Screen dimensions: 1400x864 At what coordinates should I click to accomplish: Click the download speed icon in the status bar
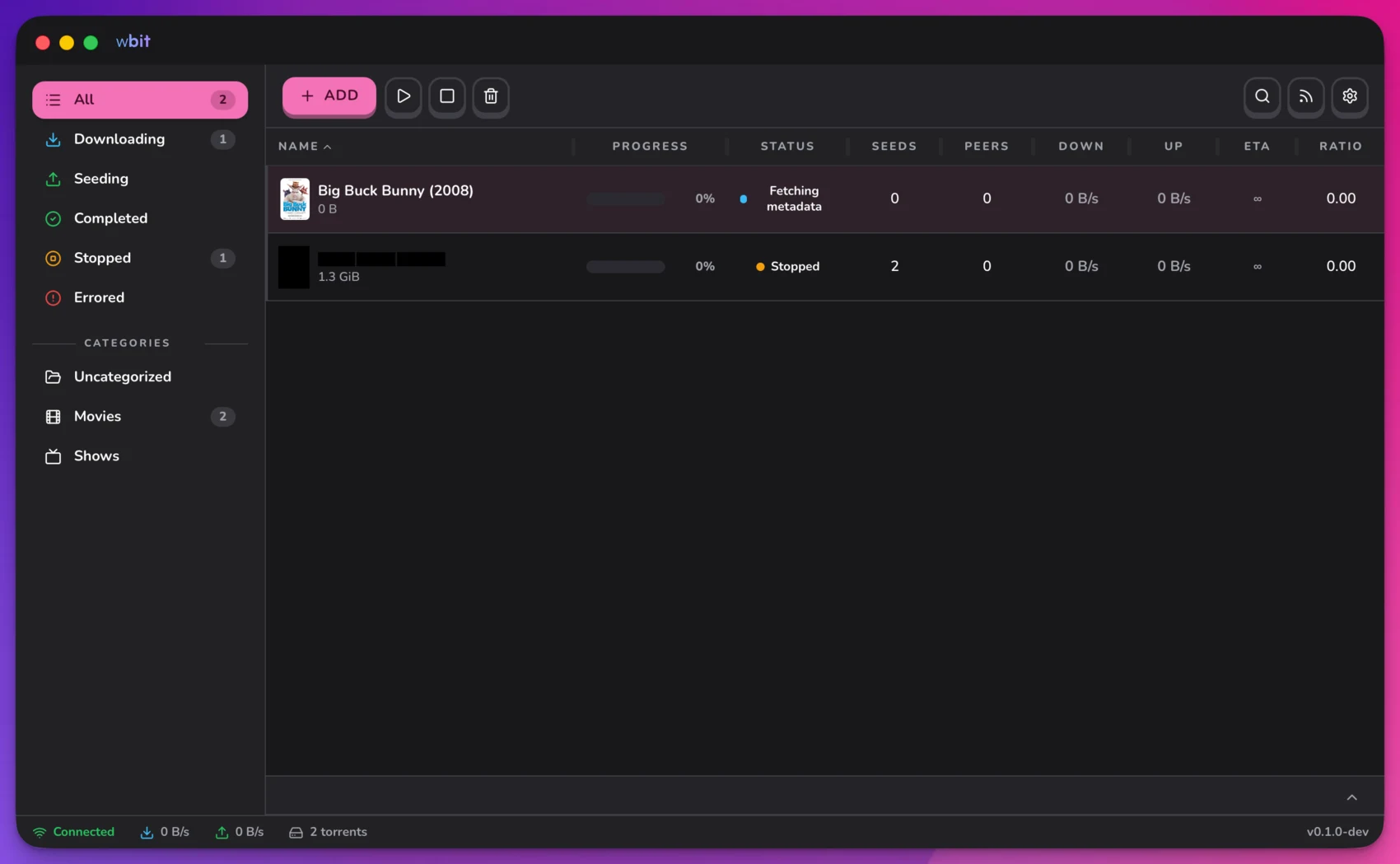point(147,833)
